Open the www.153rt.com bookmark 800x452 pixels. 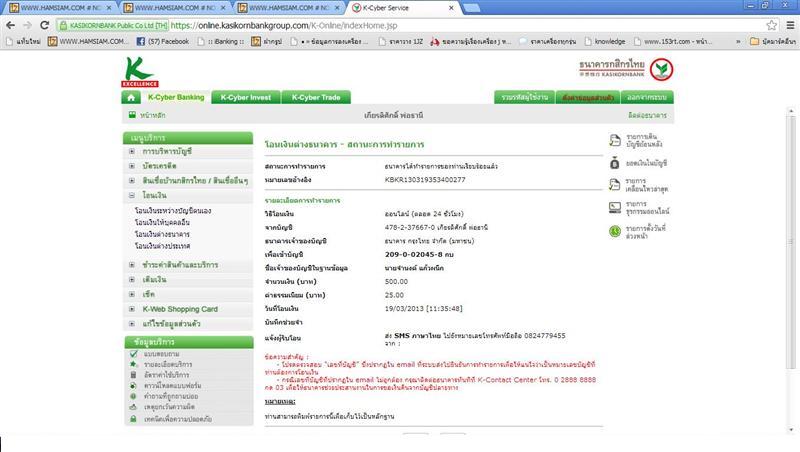coord(673,41)
